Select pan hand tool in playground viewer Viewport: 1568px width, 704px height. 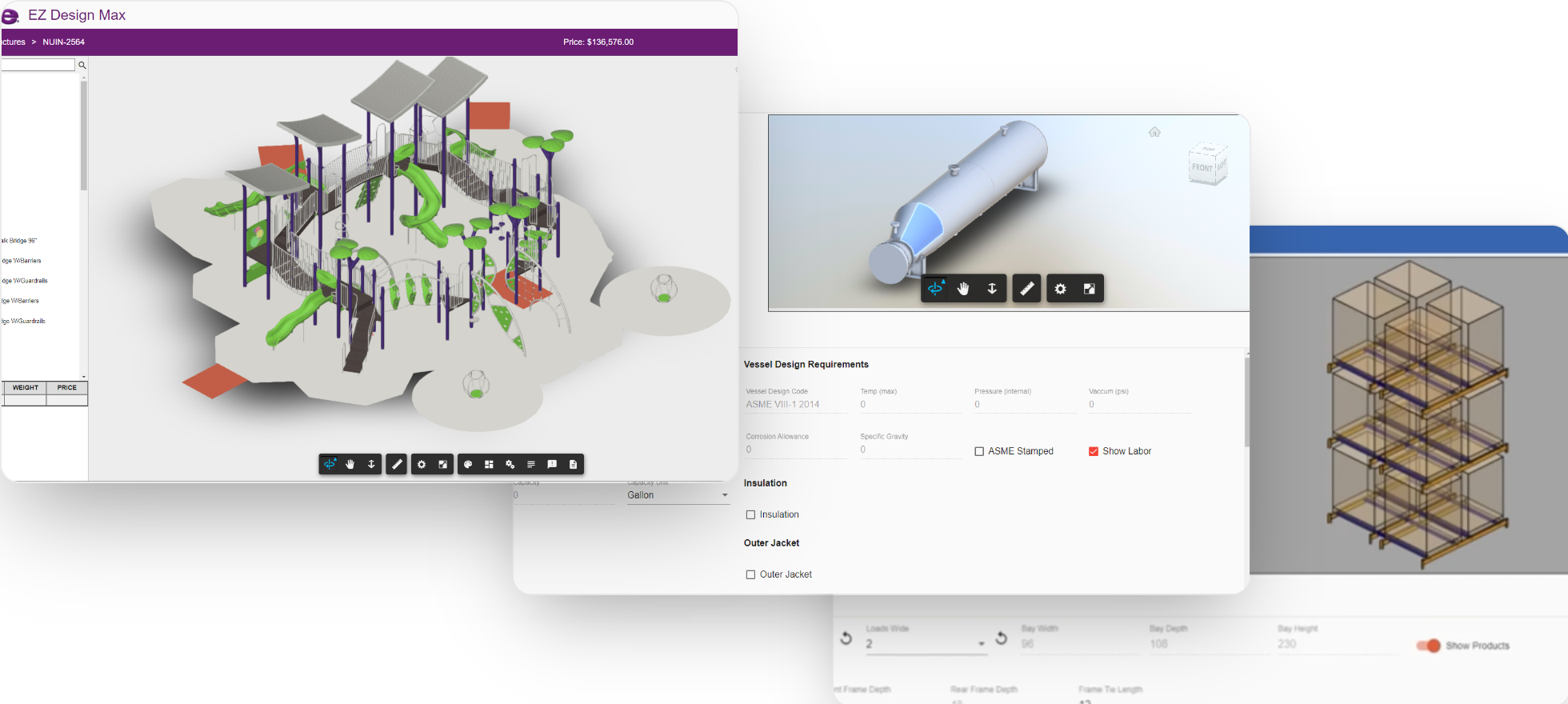350,464
